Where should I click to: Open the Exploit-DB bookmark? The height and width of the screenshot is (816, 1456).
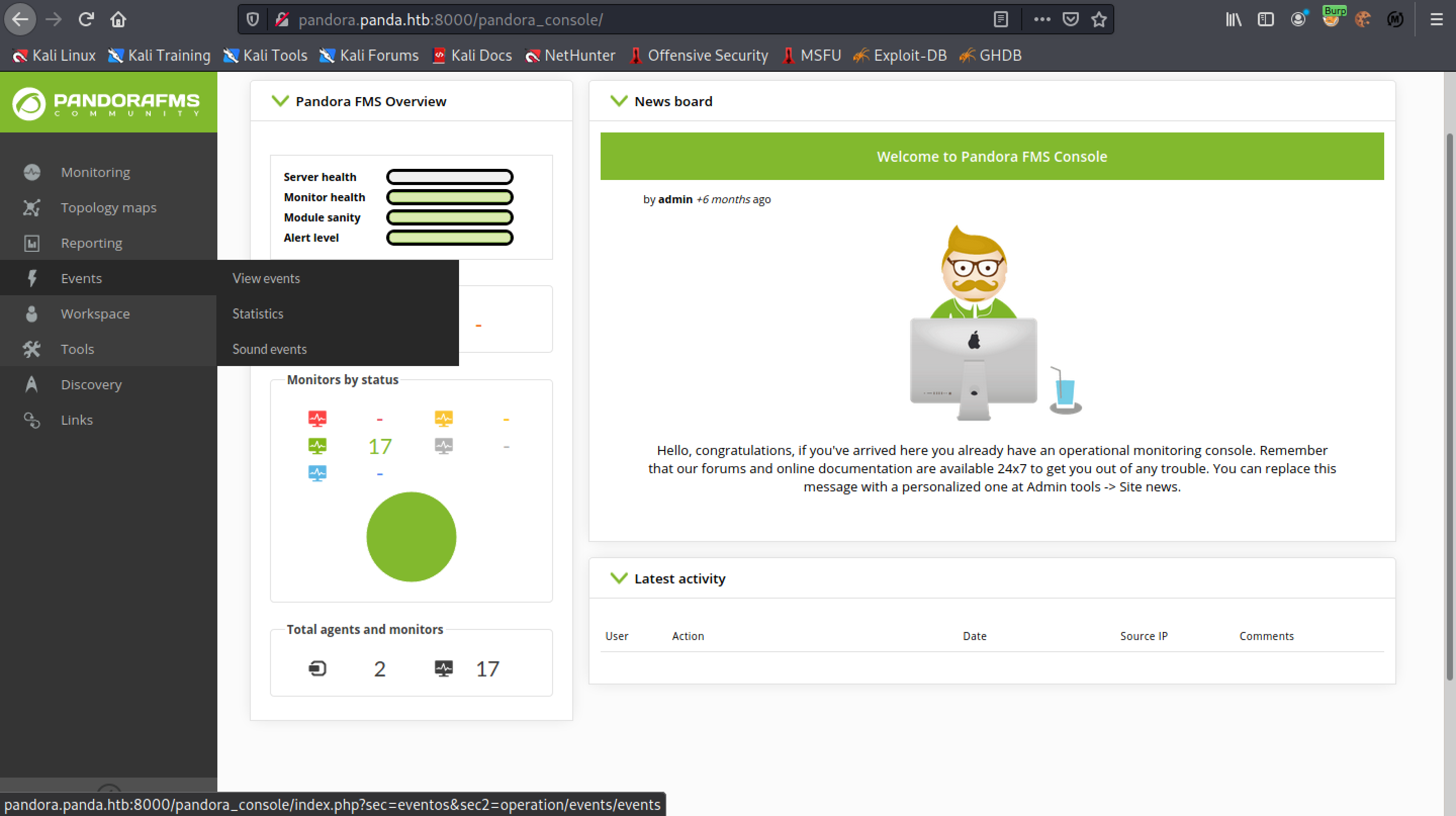[x=900, y=56]
